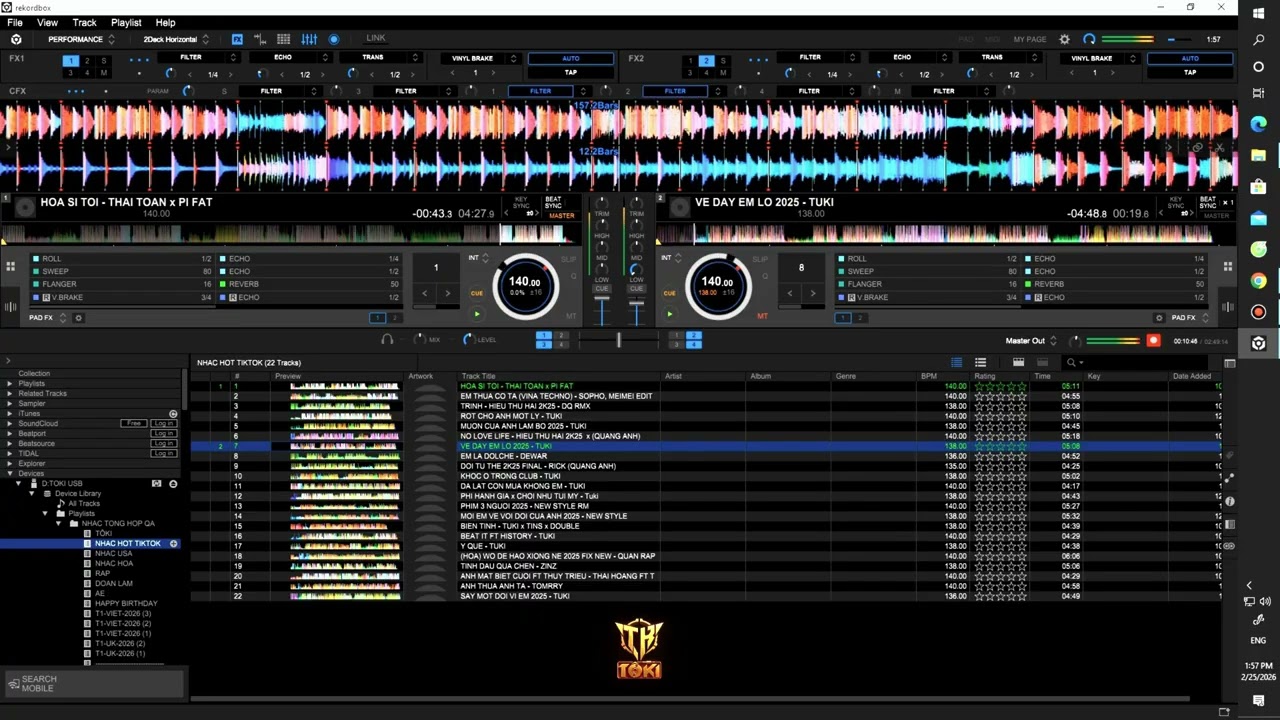Click the FX1 TAP button
This screenshot has height=720, width=1280.
click(x=571, y=72)
